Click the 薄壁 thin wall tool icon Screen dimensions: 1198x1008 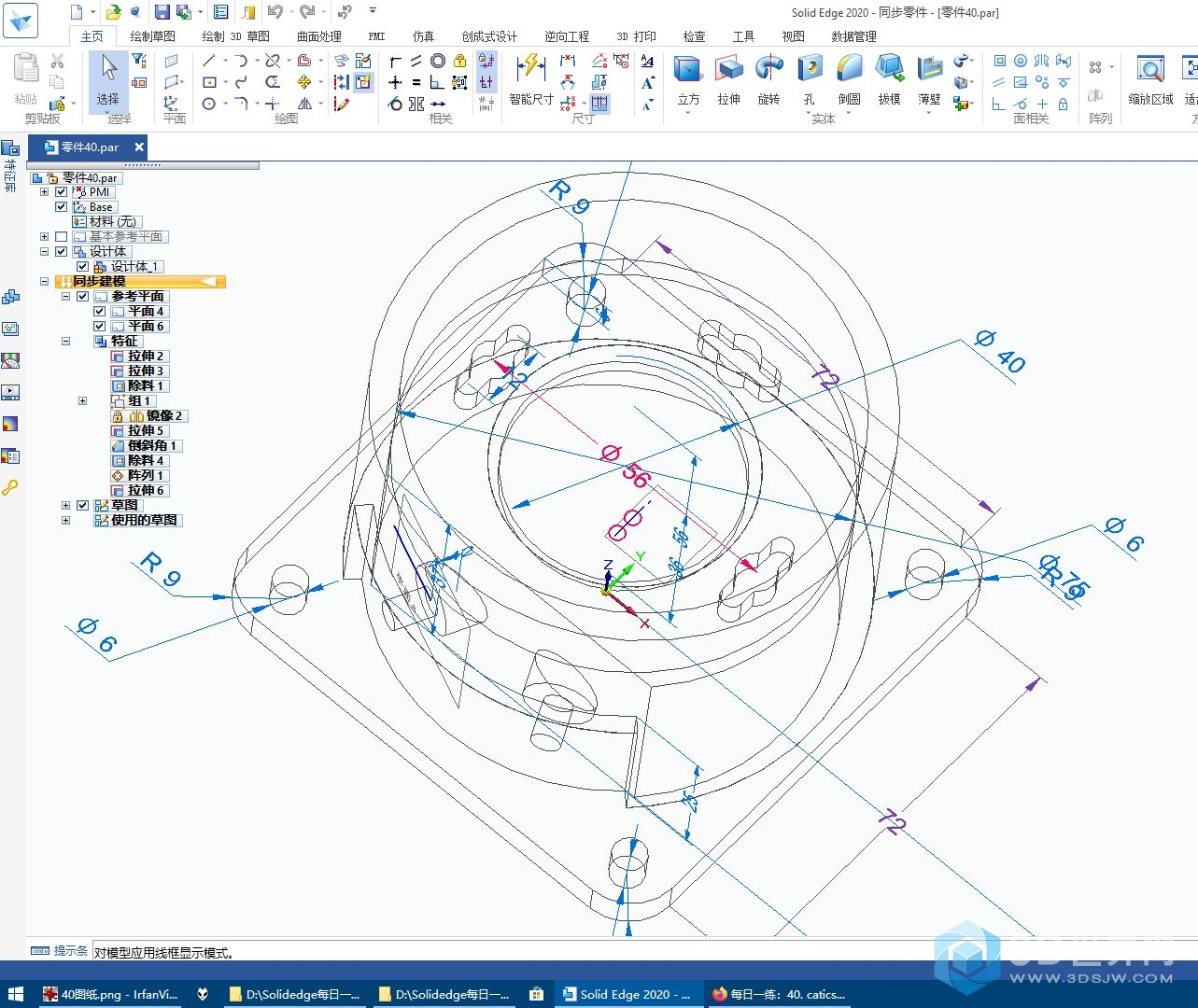(x=929, y=68)
